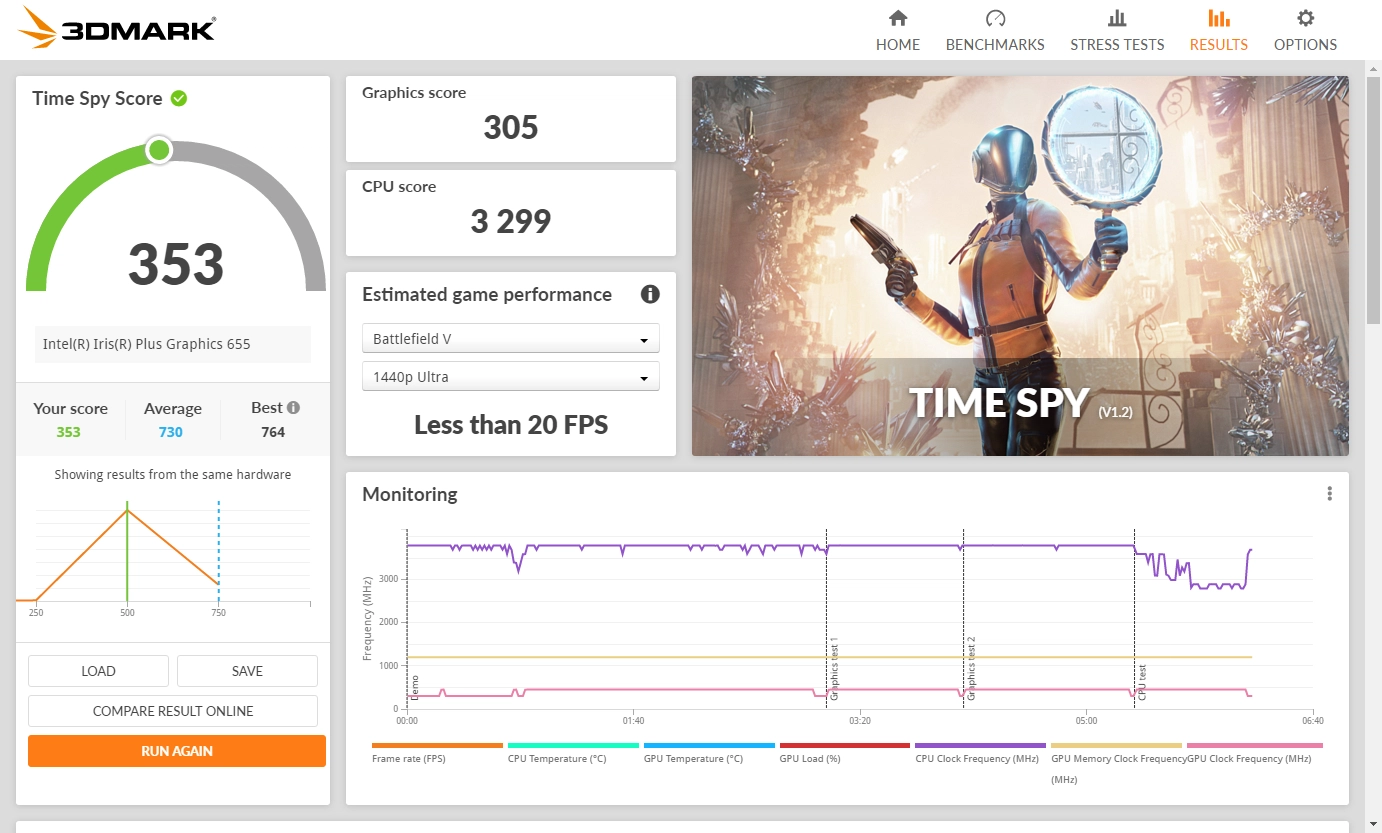
Task: Open the Battlefield V game dropdown
Action: pyautogui.click(x=510, y=338)
